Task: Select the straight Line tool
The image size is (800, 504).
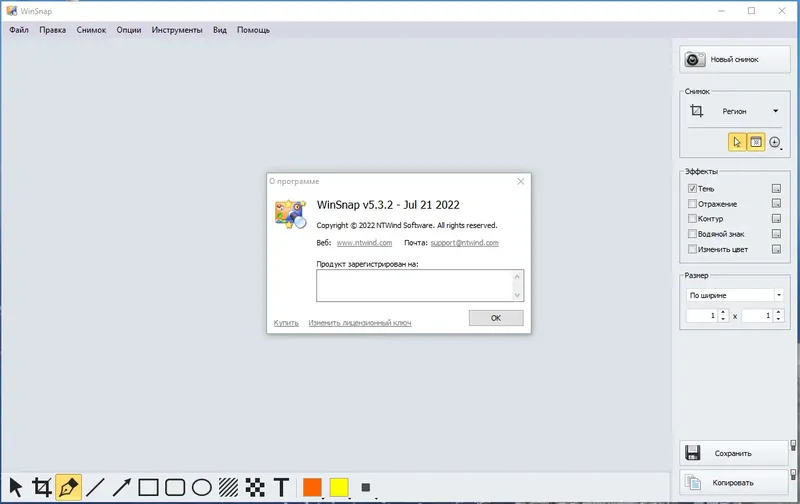Action: click(x=95, y=487)
